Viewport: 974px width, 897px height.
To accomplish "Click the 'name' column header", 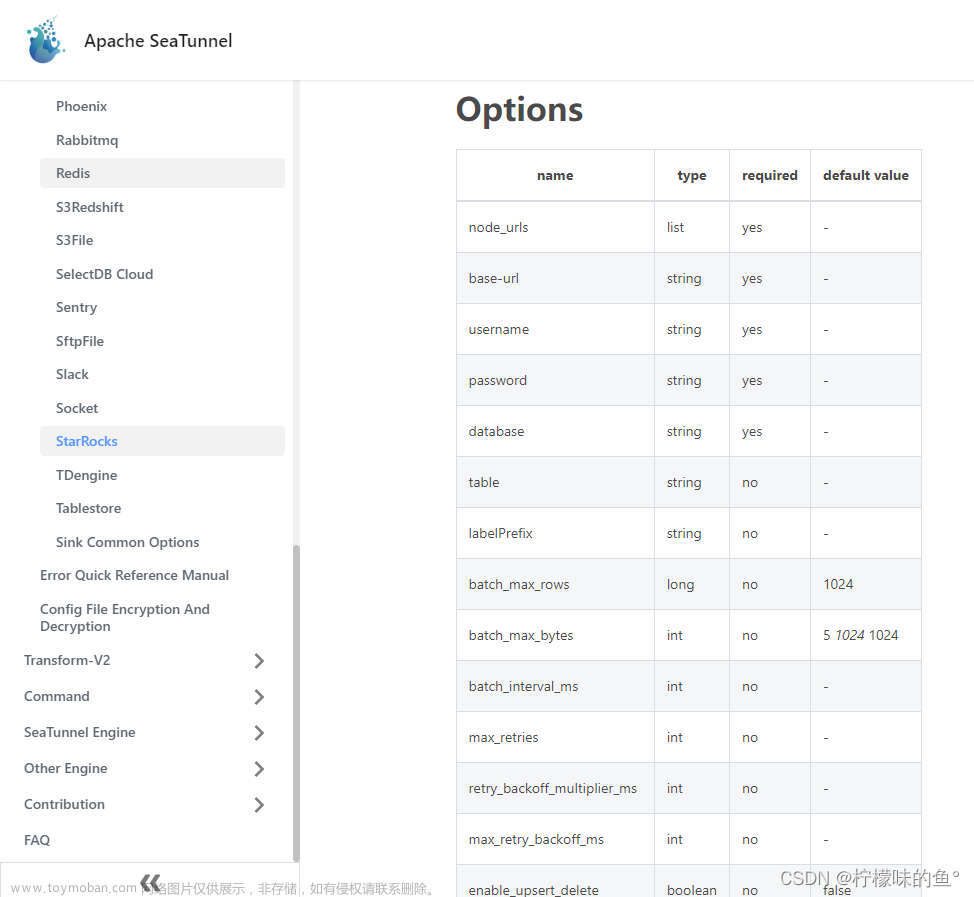I will [x=555, y=176].
